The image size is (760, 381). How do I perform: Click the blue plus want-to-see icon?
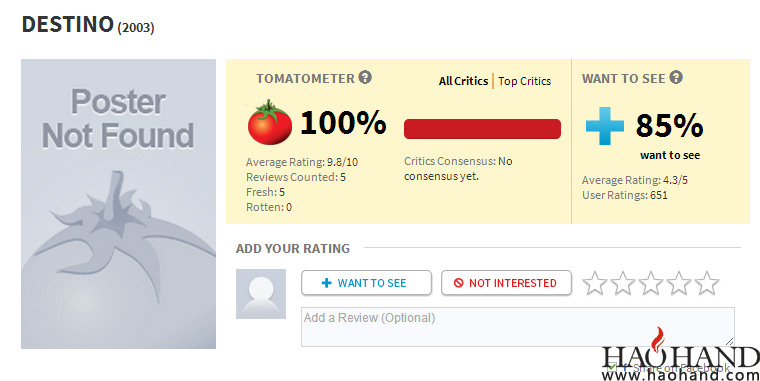(605, 126)
